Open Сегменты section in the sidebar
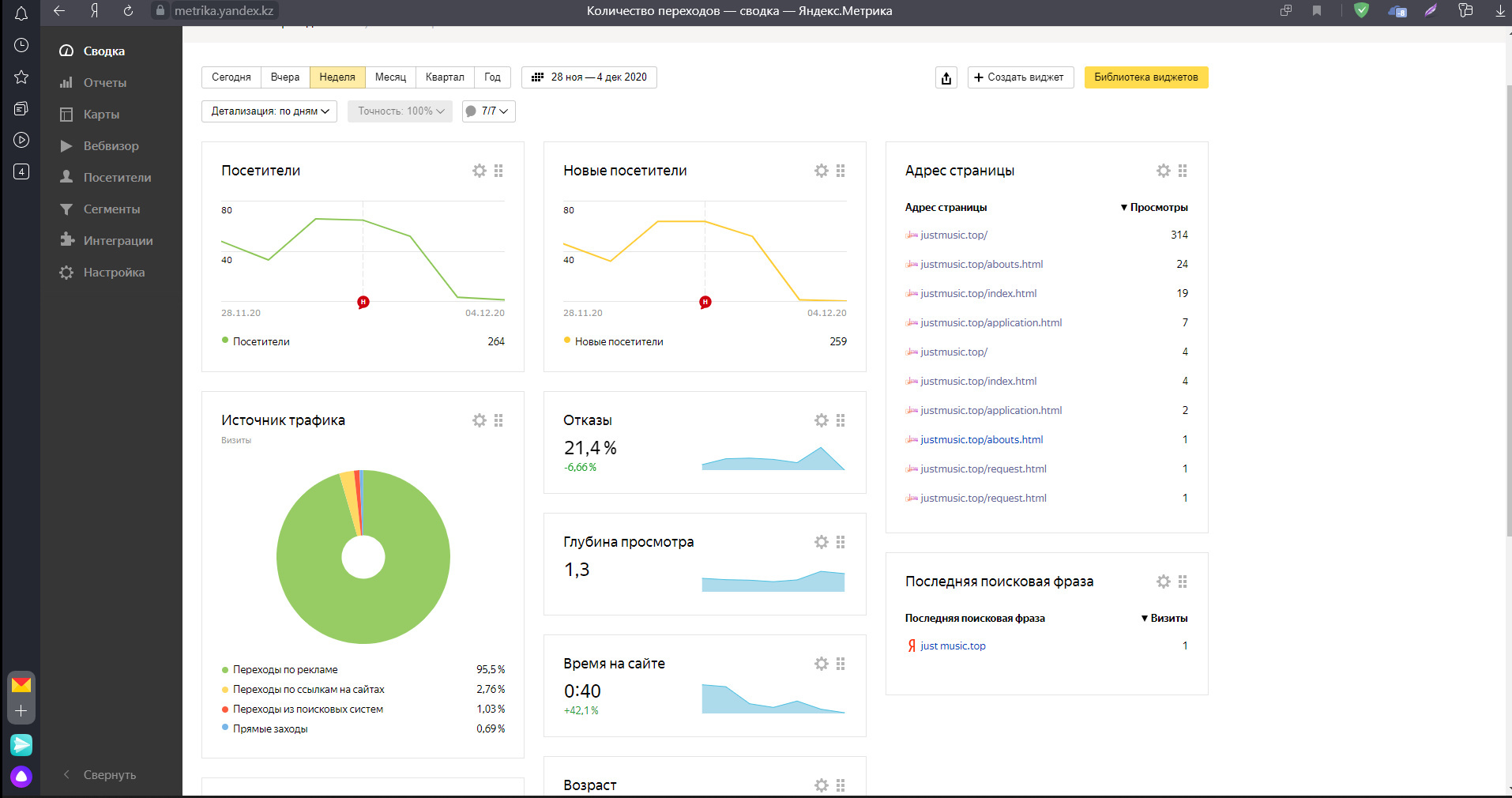The width and height of the screenshot is (1512, 798). click(x=111, y=209)
